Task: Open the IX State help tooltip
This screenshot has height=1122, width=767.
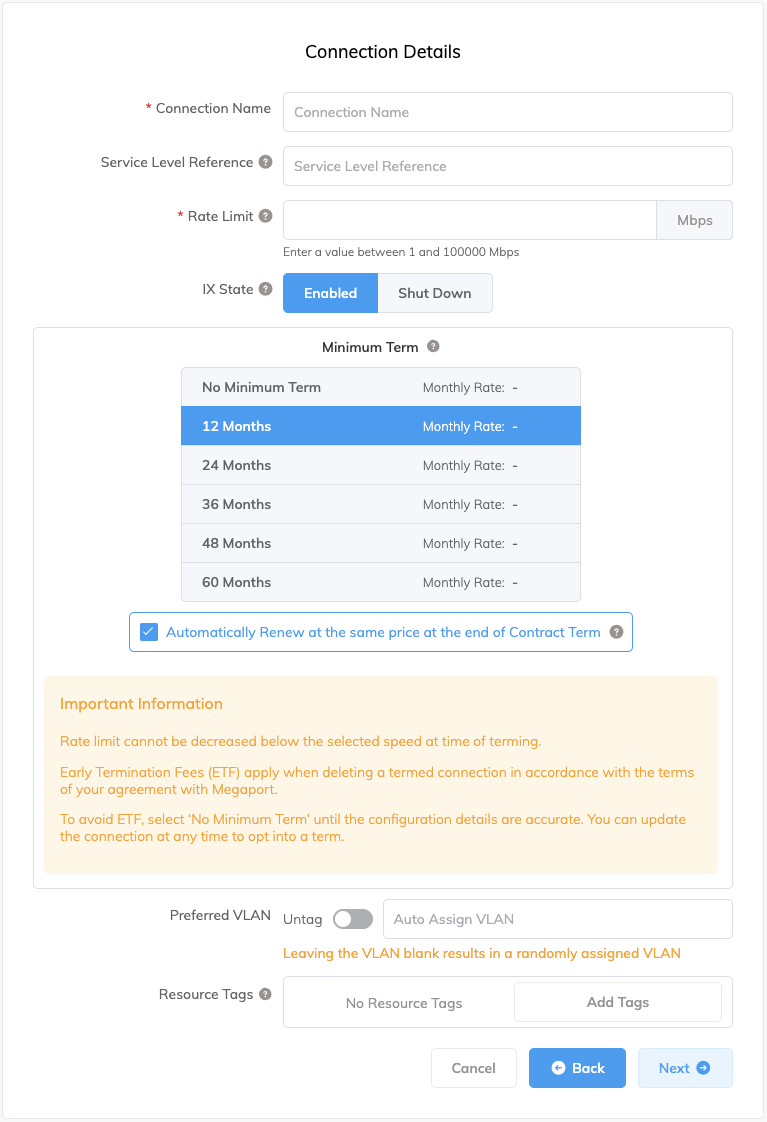Action: pos(265,289)
